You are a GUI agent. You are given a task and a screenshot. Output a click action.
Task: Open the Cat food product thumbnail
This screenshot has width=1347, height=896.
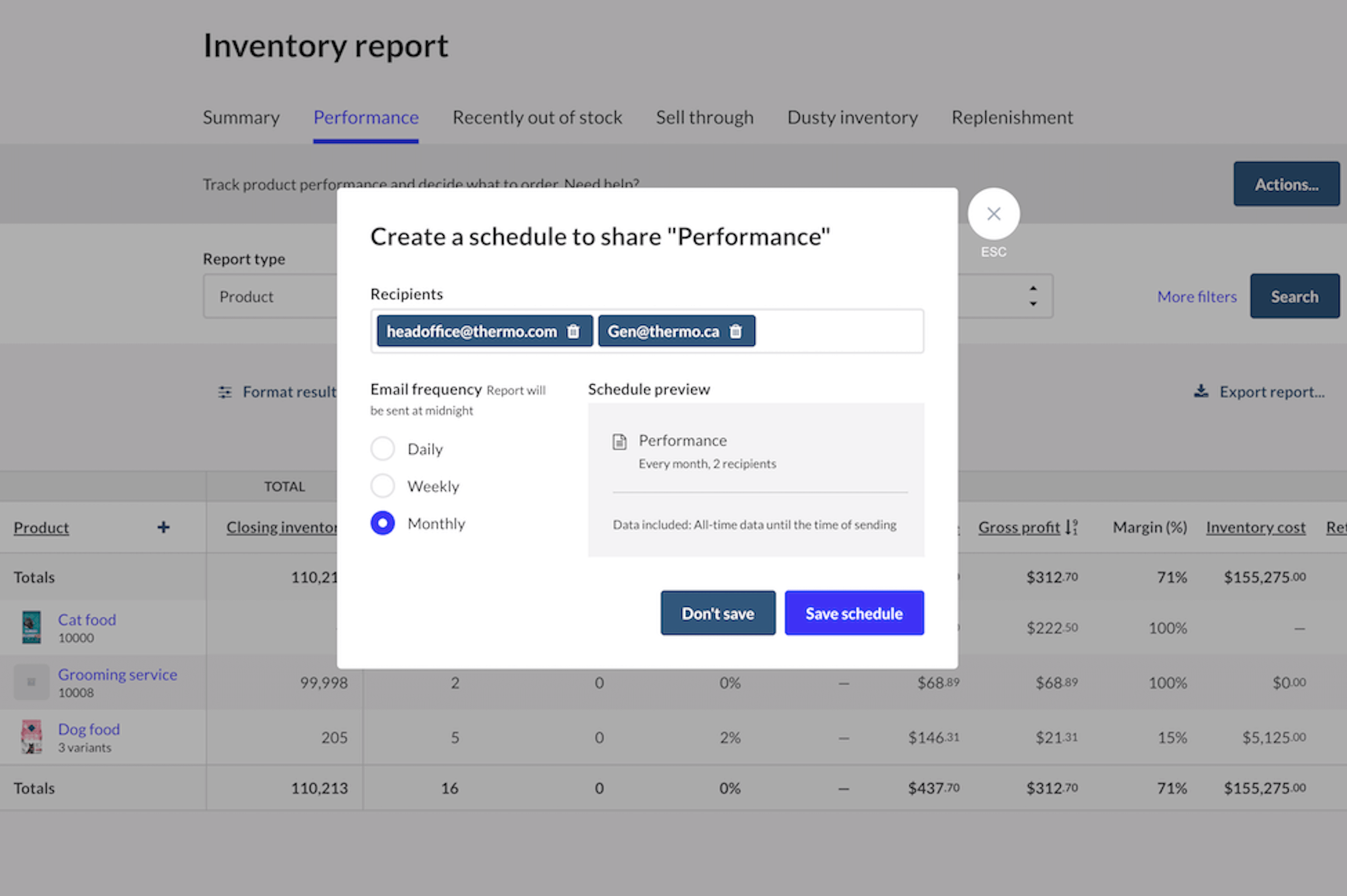point(31,627)
